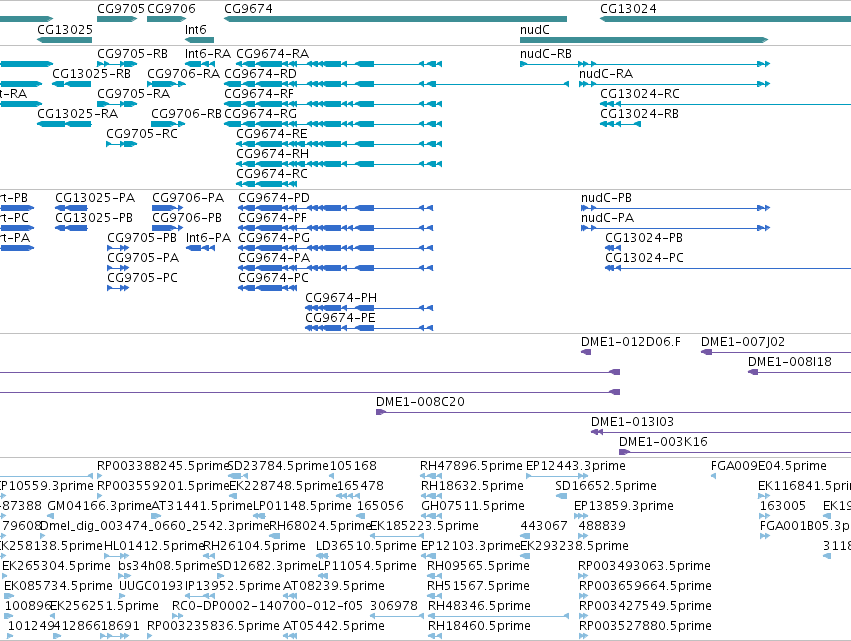Click EST label RH47896.5prime
The height and width of the screenshot is (641, 851).
471,467
